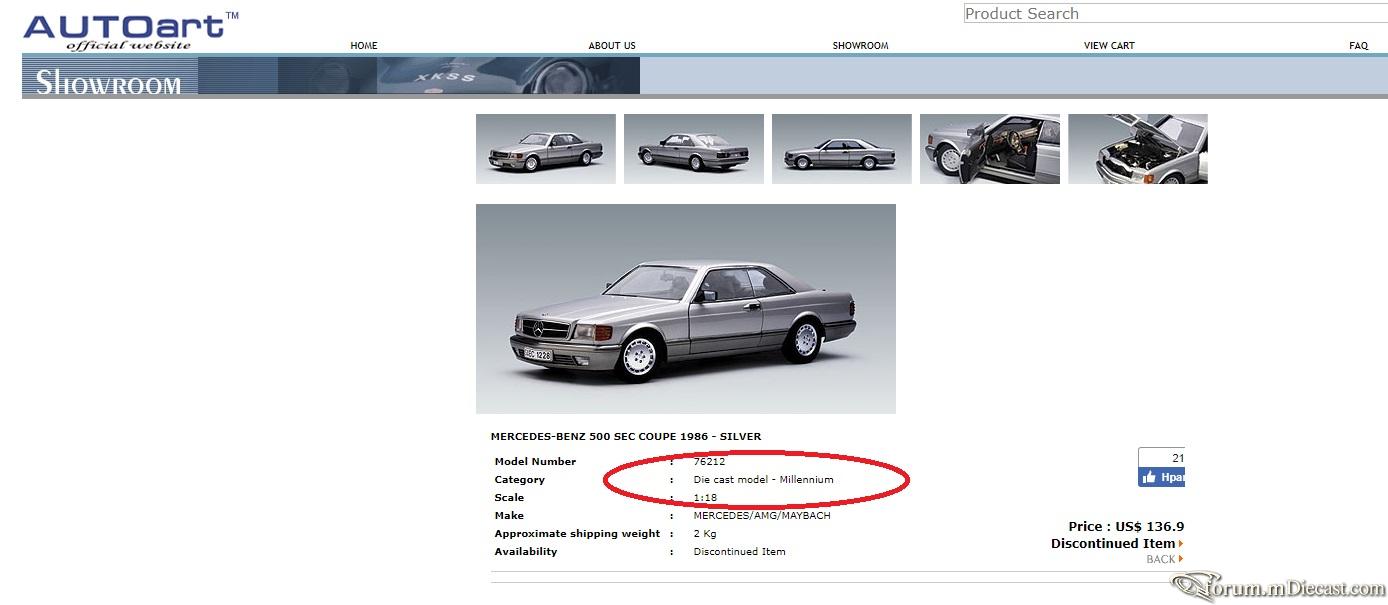Screen dimensions: 1388x605
Task: Select the 'Approximate shipping weight' label
Action: (x=577, y=534)
